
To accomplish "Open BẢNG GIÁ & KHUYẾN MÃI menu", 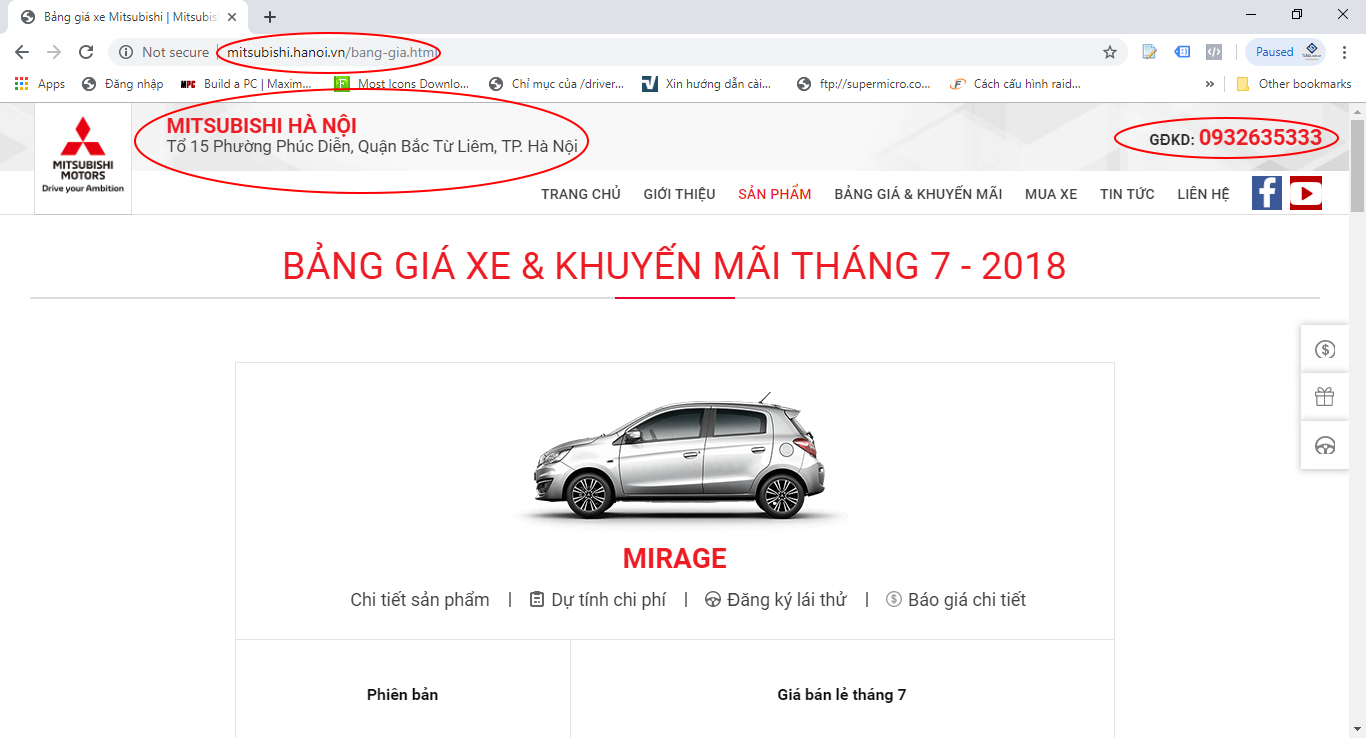I will (918, 194).
